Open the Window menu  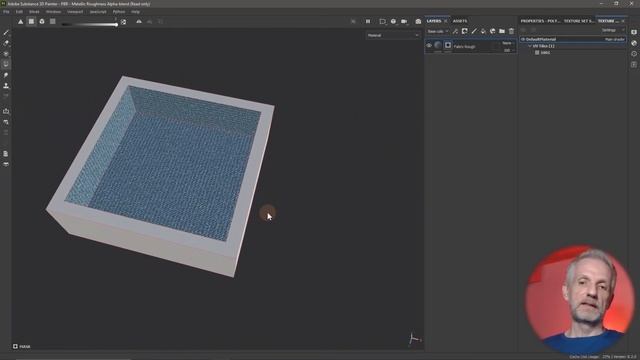(53, 12)
